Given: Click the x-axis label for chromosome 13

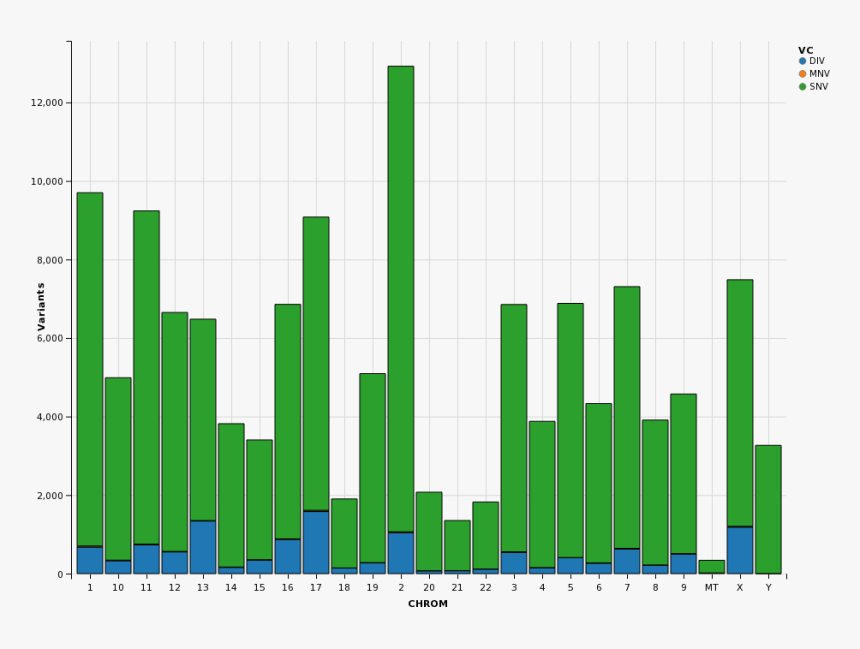Looking at the screenshot, I should (x=203, y=588).
